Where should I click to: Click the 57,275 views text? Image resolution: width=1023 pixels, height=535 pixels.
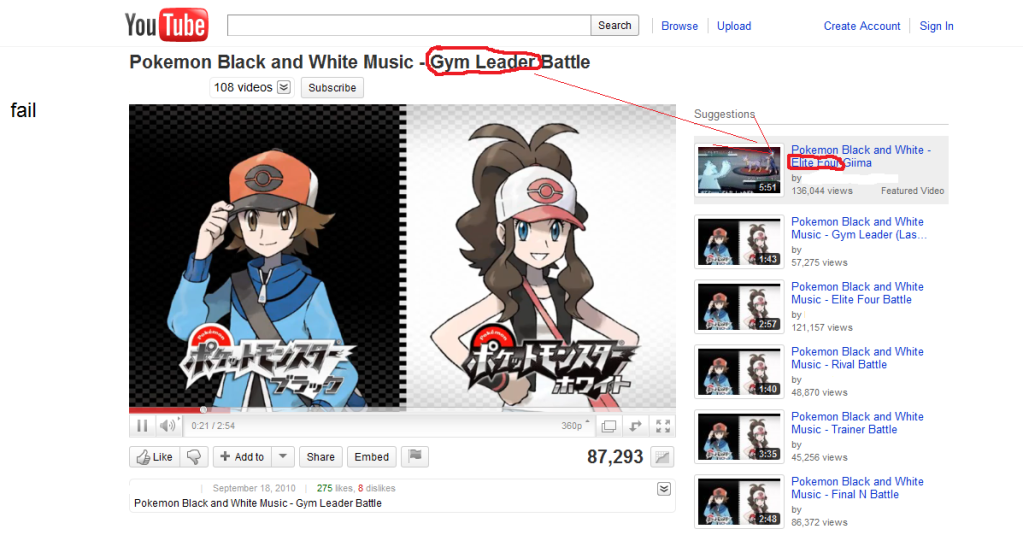[x=819, y=263]
